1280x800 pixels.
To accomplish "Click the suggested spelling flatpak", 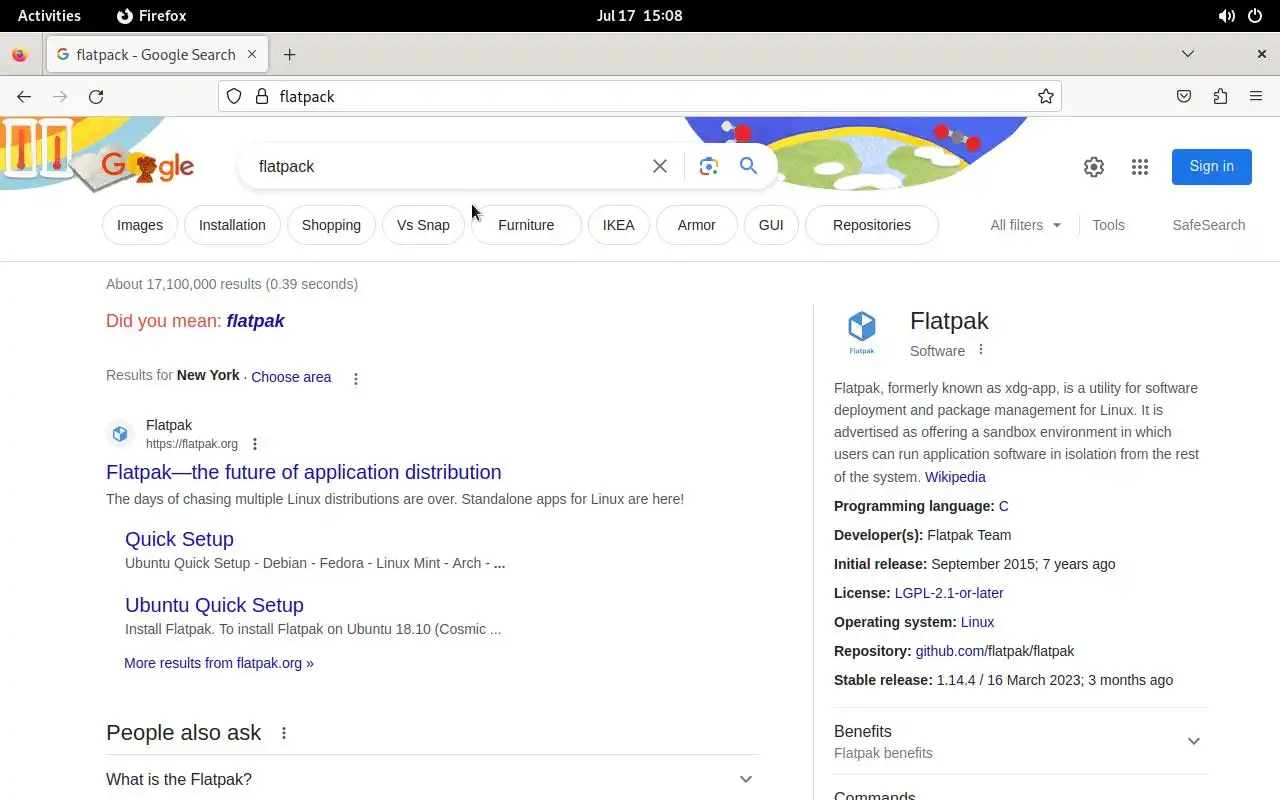I will (x=255, y=321).
